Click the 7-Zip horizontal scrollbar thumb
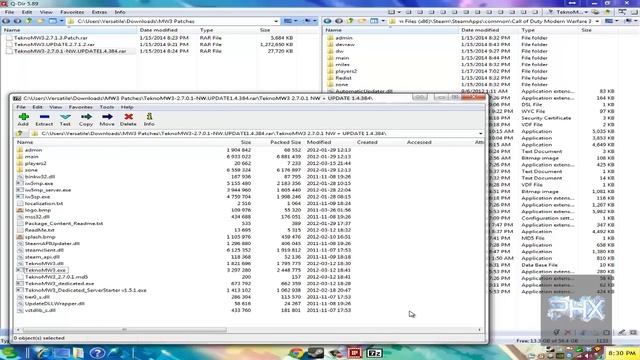Screen dimensions: 640x360 click(x=124, y=330)
